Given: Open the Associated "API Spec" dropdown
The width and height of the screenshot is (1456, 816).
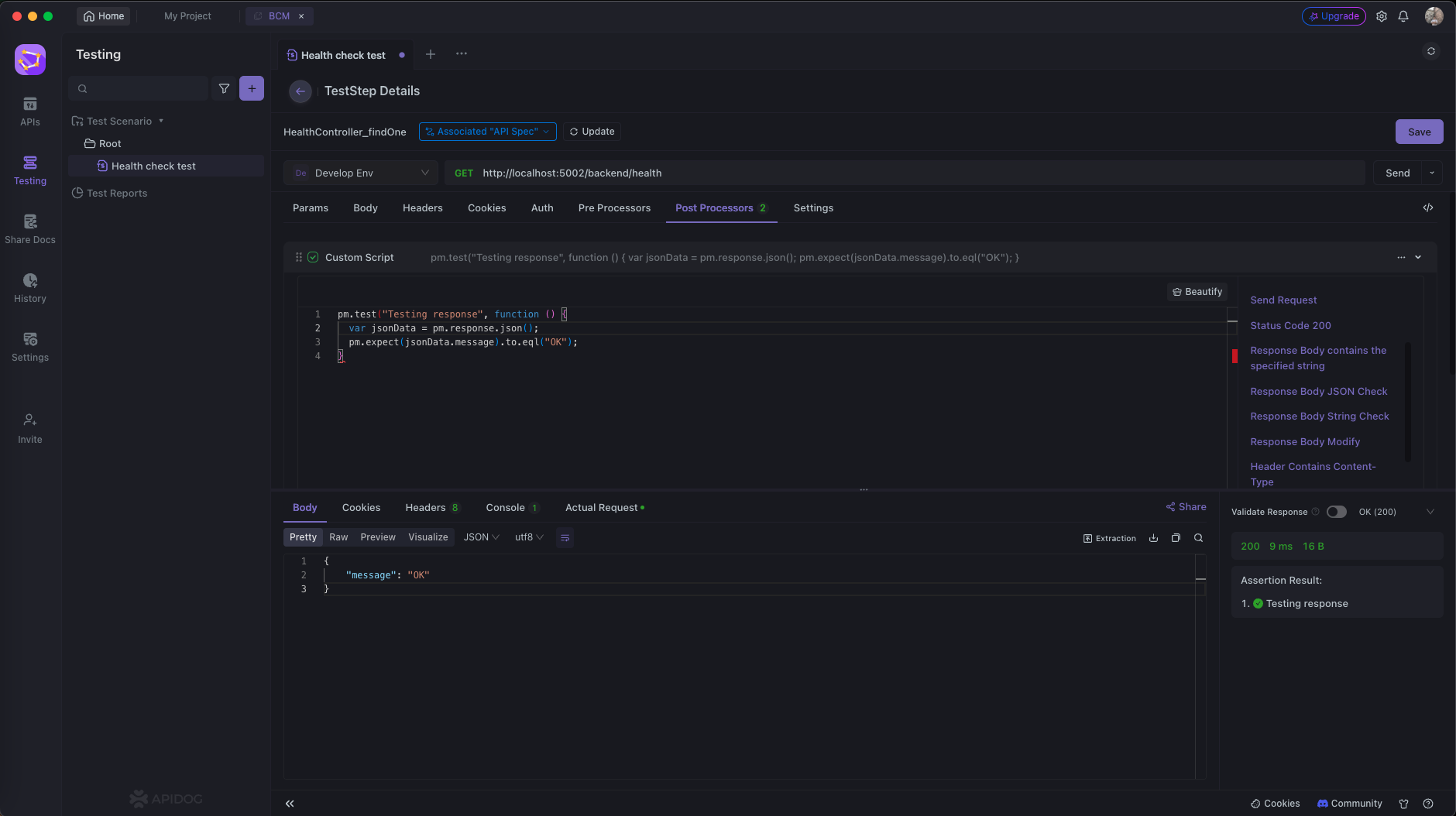Looking at the screenshot, I should [488, 132].
